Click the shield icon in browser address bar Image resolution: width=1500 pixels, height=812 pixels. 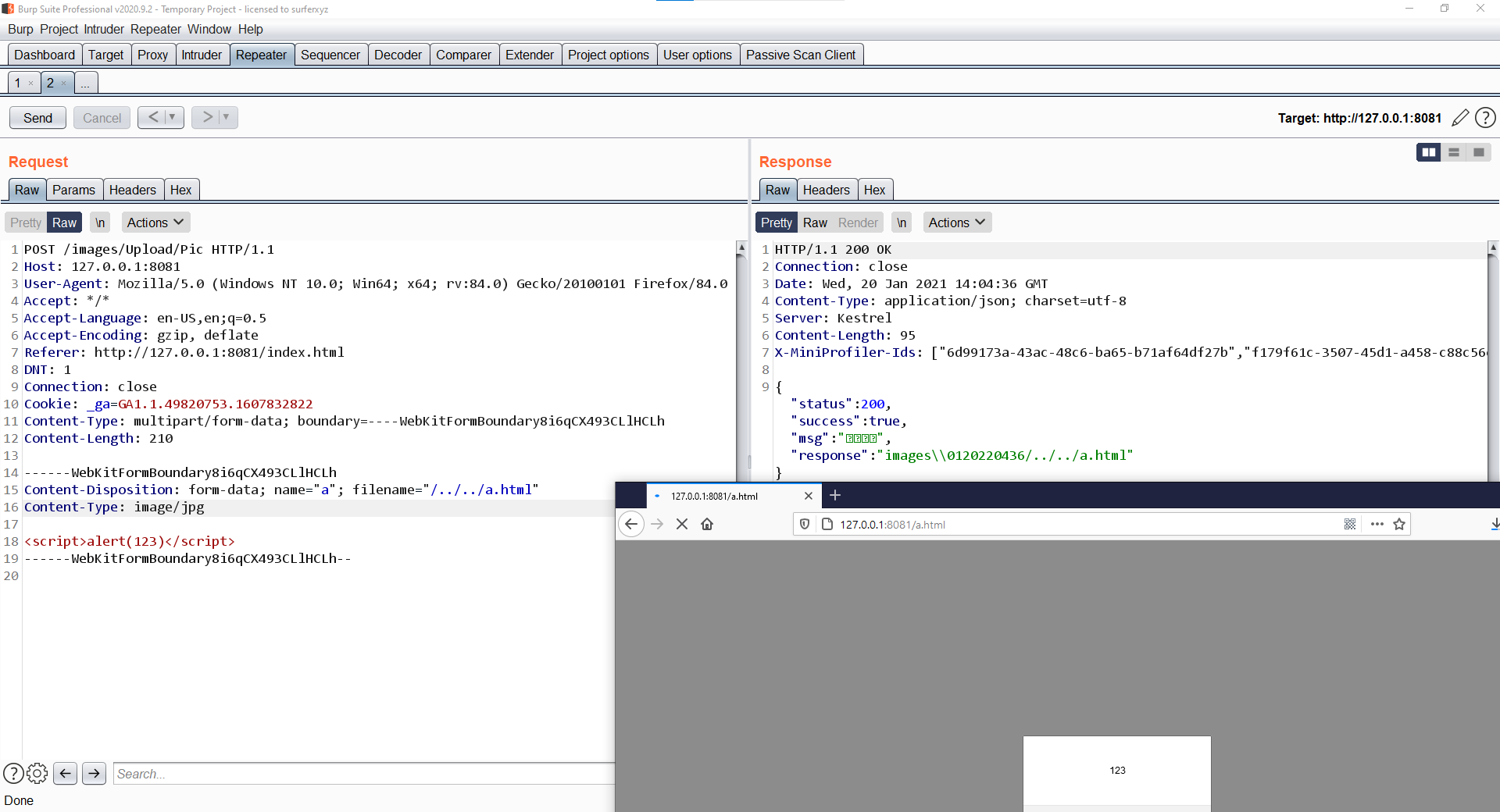(x=805, y=524)
